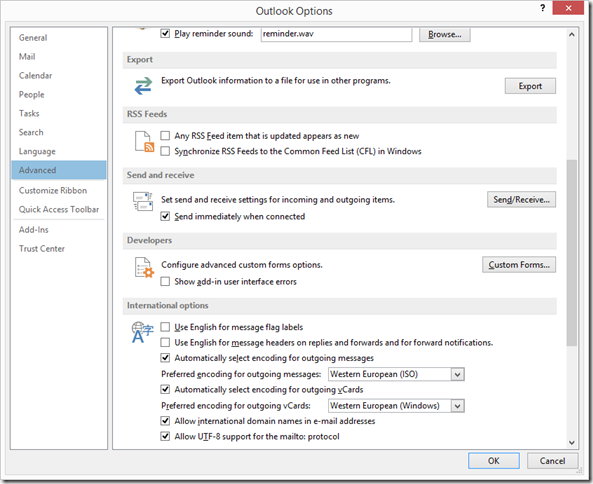Click the international options language icon

pos(142,332)
